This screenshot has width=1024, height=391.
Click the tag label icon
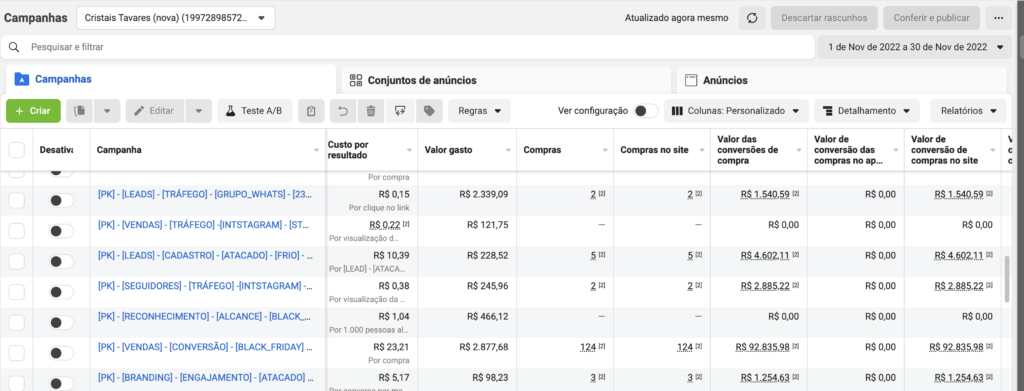click(428, 111)
